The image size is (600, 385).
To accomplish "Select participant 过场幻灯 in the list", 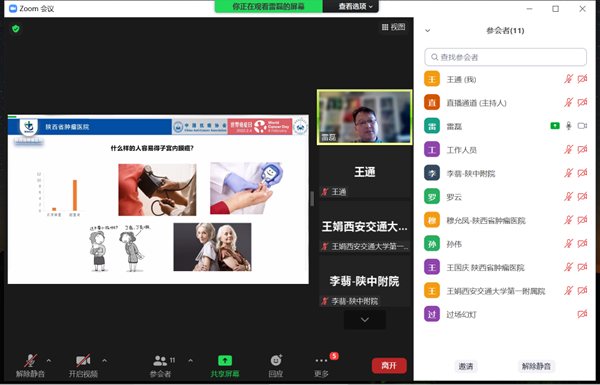I will tap(505, 314).
